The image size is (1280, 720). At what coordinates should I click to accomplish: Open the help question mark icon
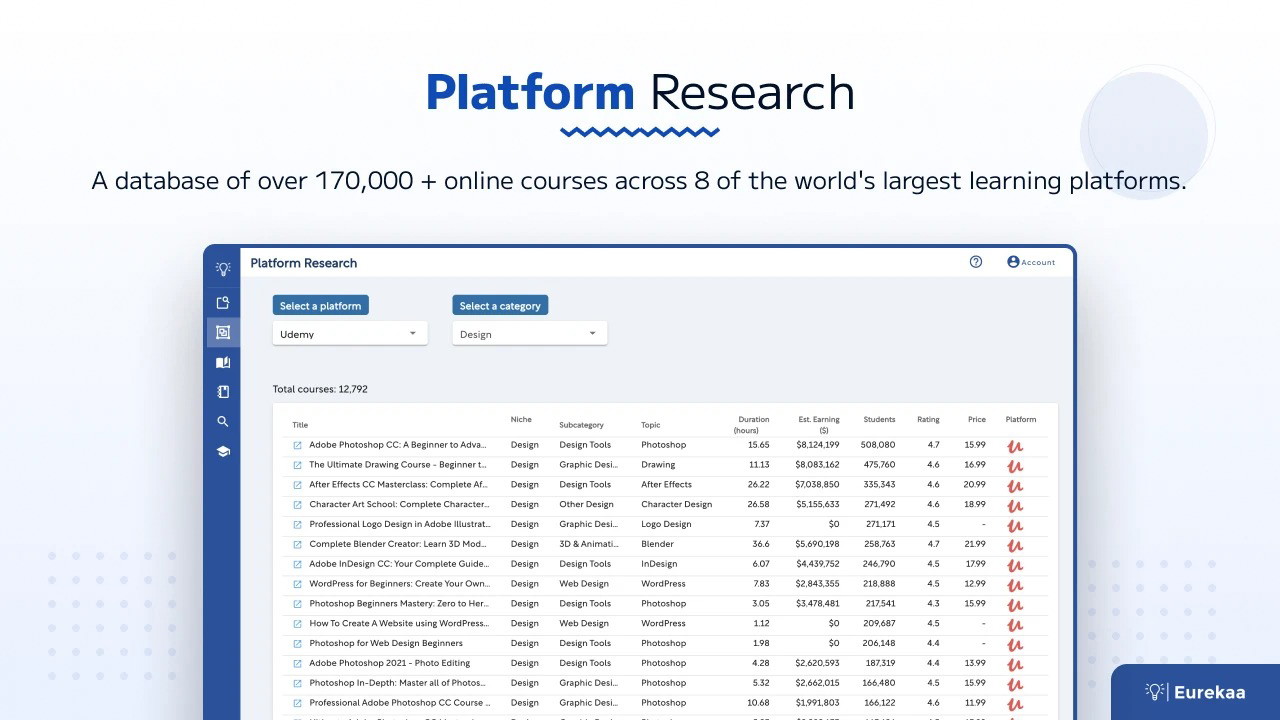(x=976, y=262)
